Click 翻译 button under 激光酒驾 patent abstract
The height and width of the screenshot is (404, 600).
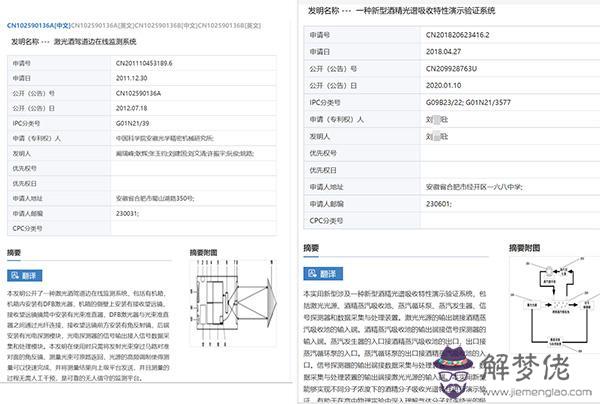point(24,275)
